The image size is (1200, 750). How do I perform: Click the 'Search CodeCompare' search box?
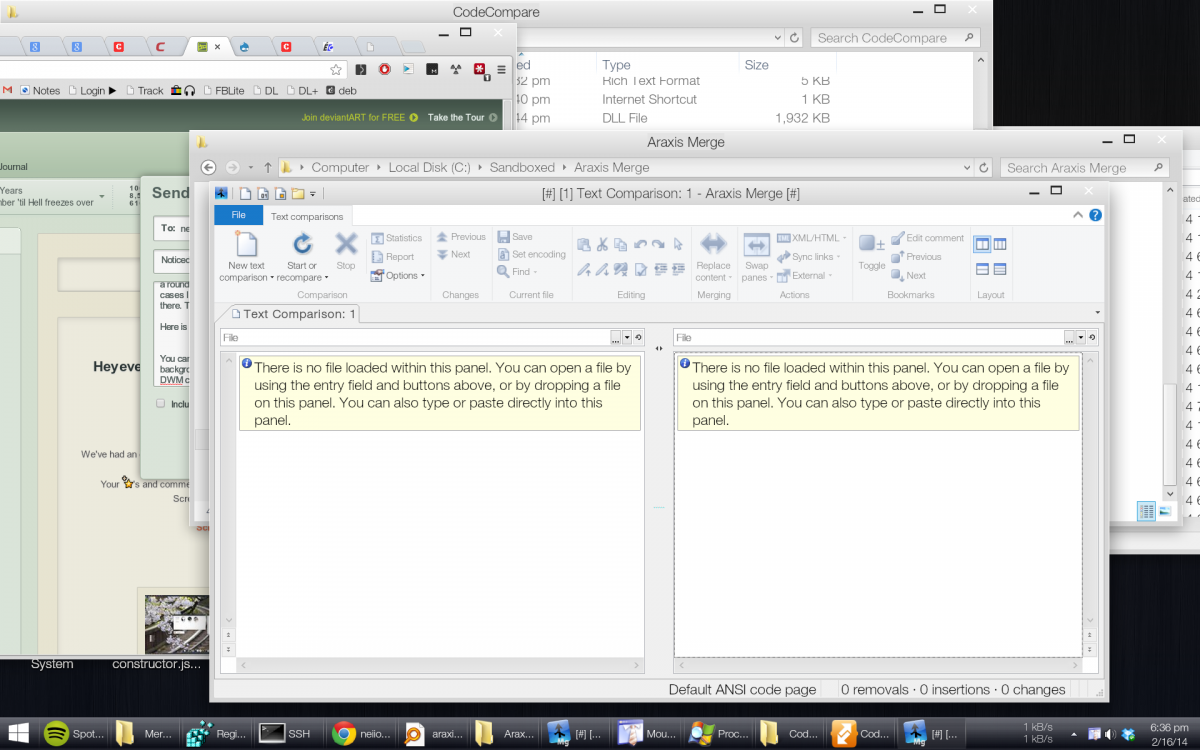pyautogui.click(x=894, y=38)
